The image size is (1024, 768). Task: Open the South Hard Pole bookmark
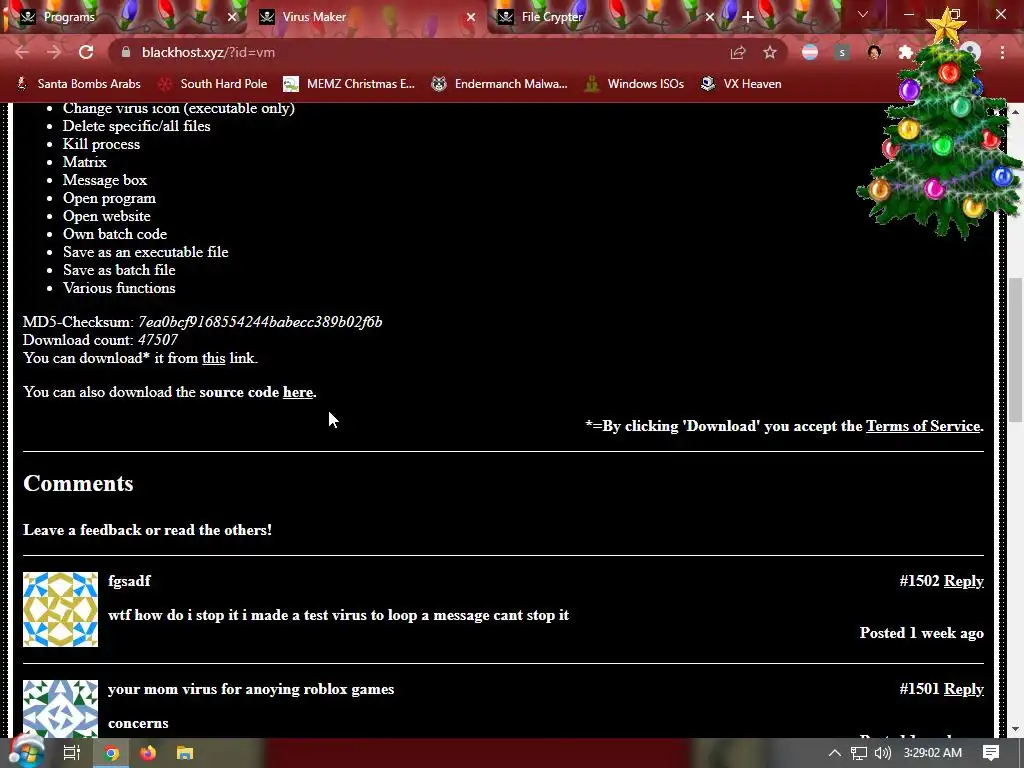[x=214, y=84]
